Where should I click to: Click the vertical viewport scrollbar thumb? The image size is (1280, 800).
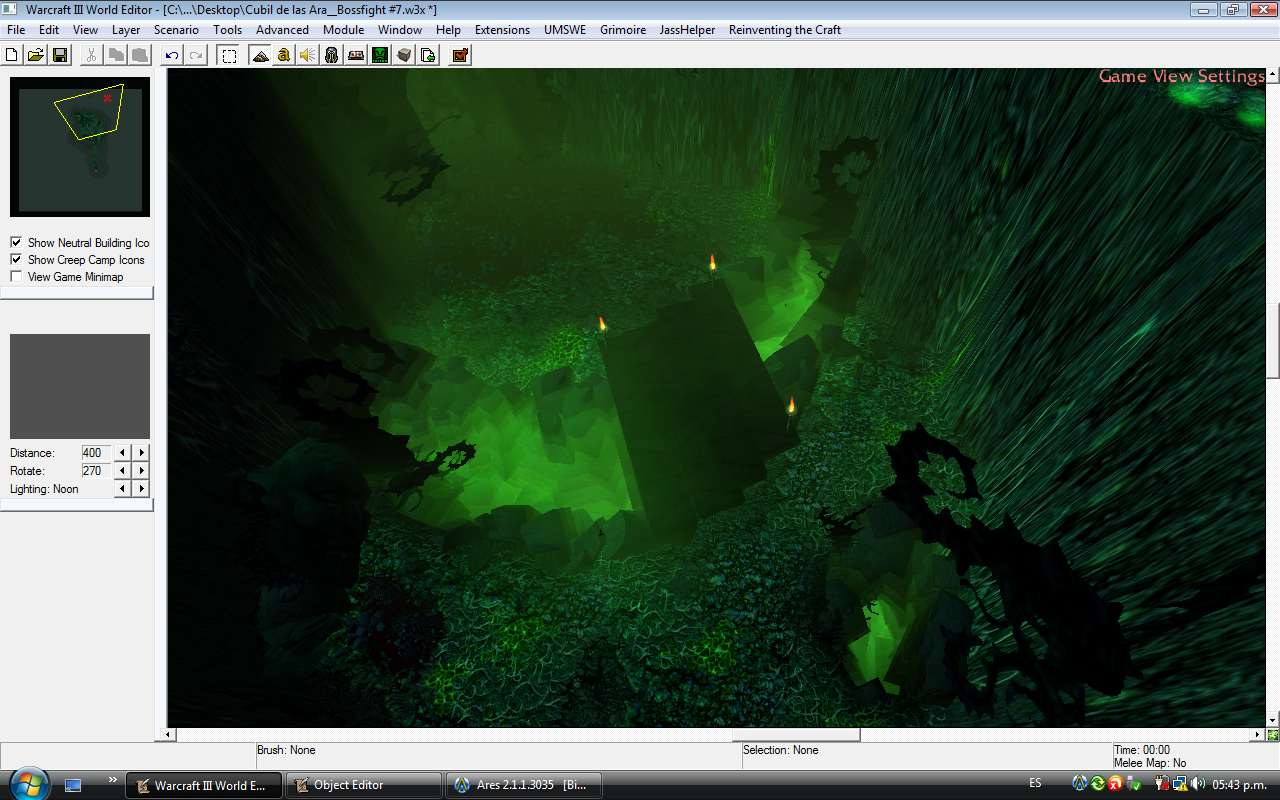tap(1272, 340)
